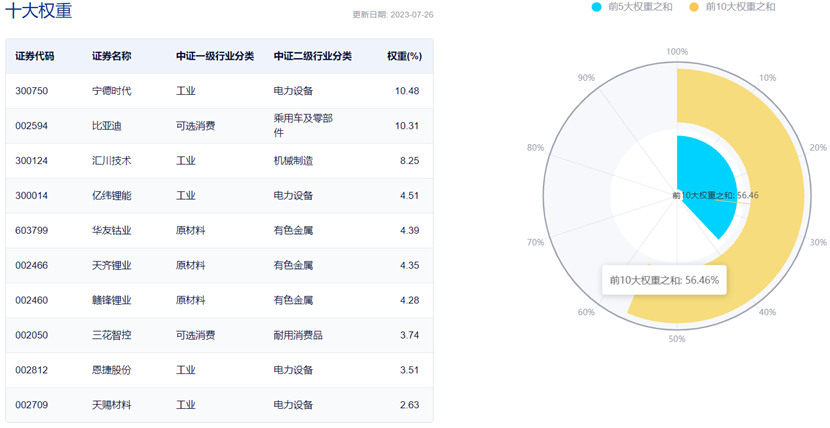Click weight value 4.35
Screen dimensions: 830x428
(x=410, y=266)
